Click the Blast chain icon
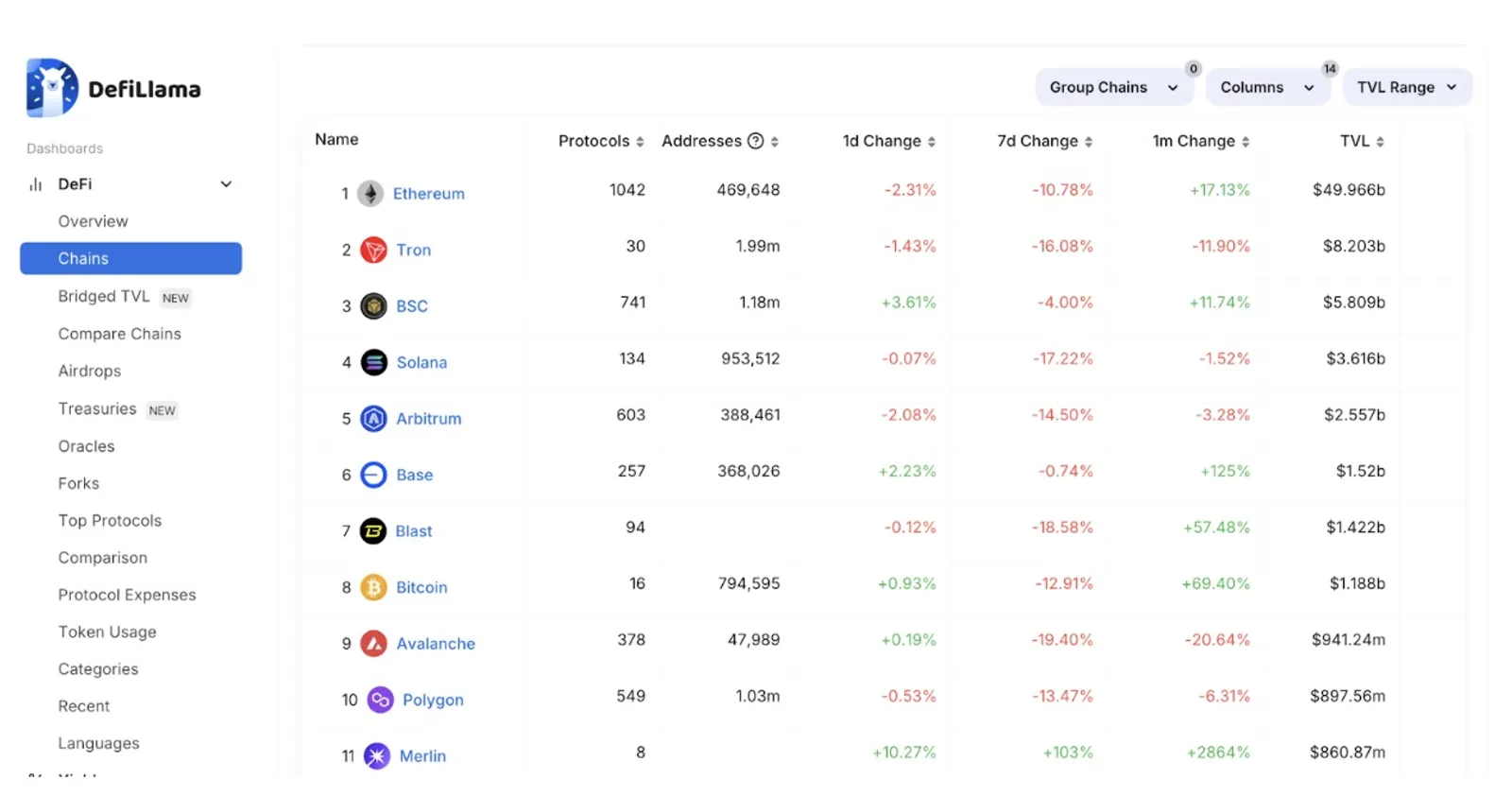 click(373, 531)
